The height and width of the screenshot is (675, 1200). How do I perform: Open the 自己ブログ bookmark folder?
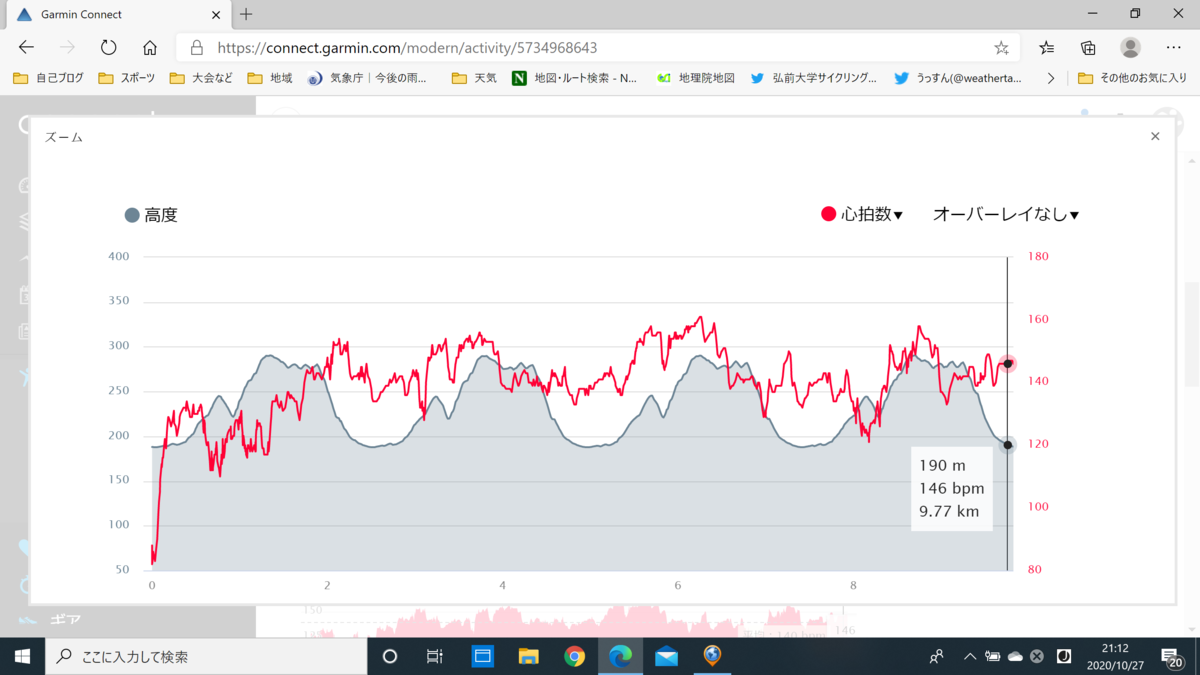[x=49, y=78]
